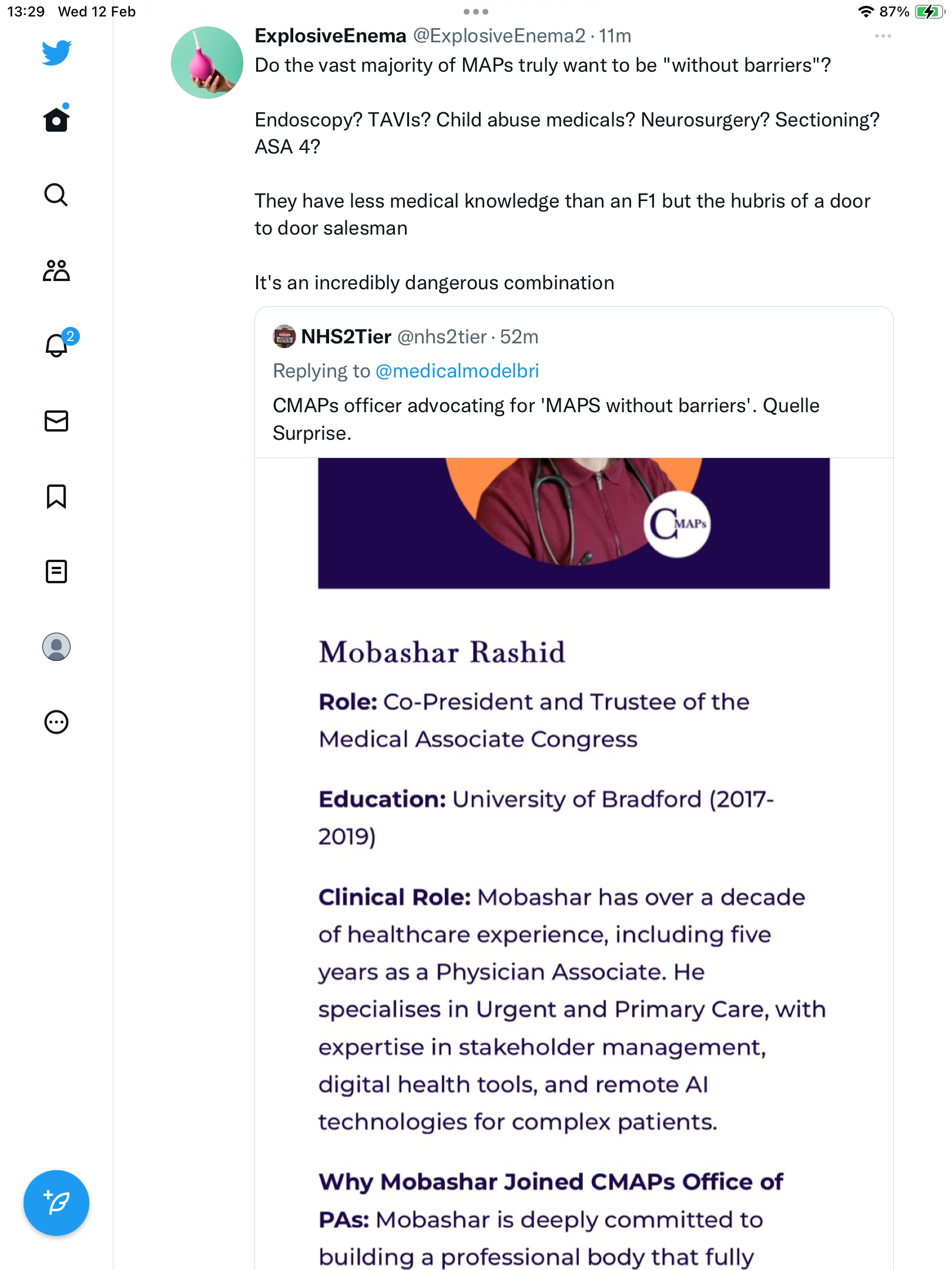Image resolution: width=952 pixels, height=1270 pixels.
Task: Open the ExplosiveEnema display name
Action: [x=330, y=36]
